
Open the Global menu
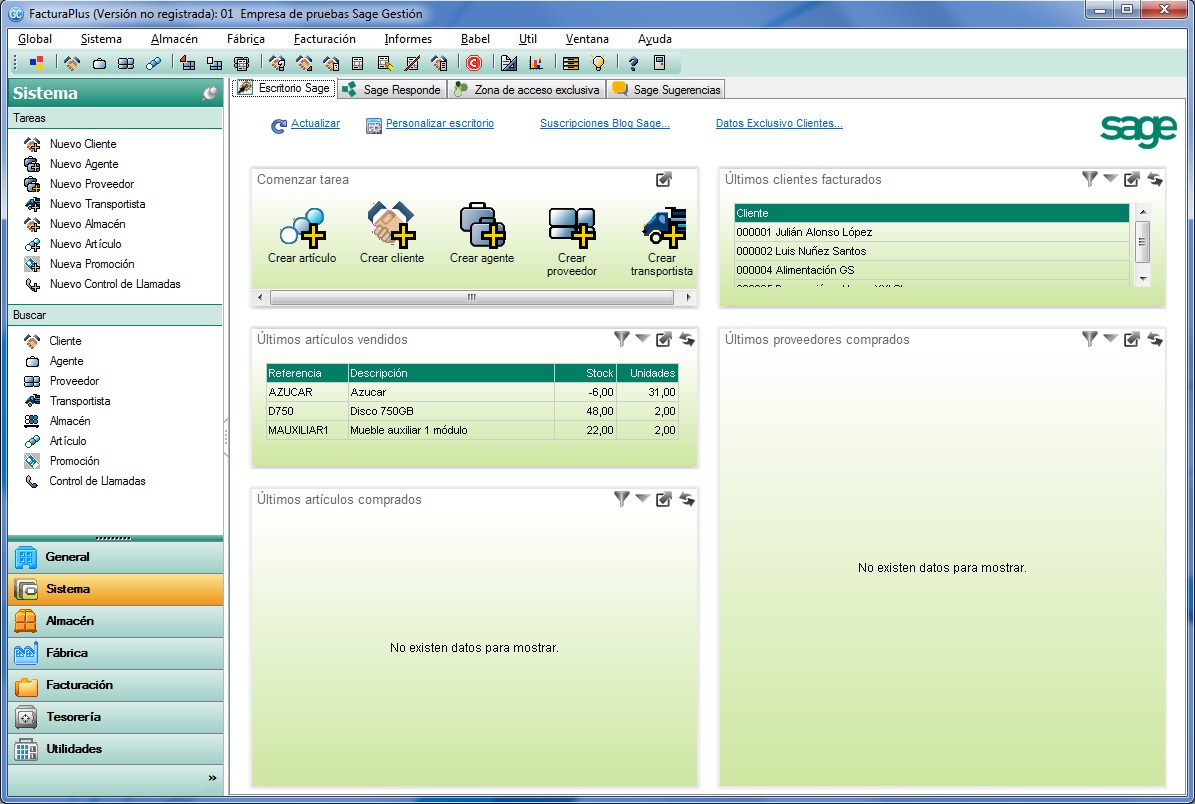click(x=35, y=39)
